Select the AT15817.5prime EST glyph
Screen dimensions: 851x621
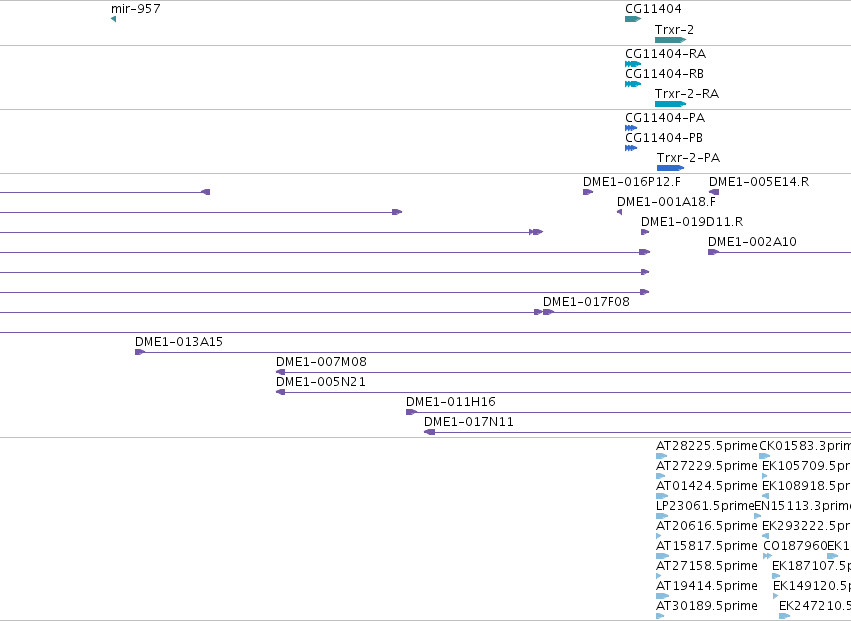(x=663, y=556)
